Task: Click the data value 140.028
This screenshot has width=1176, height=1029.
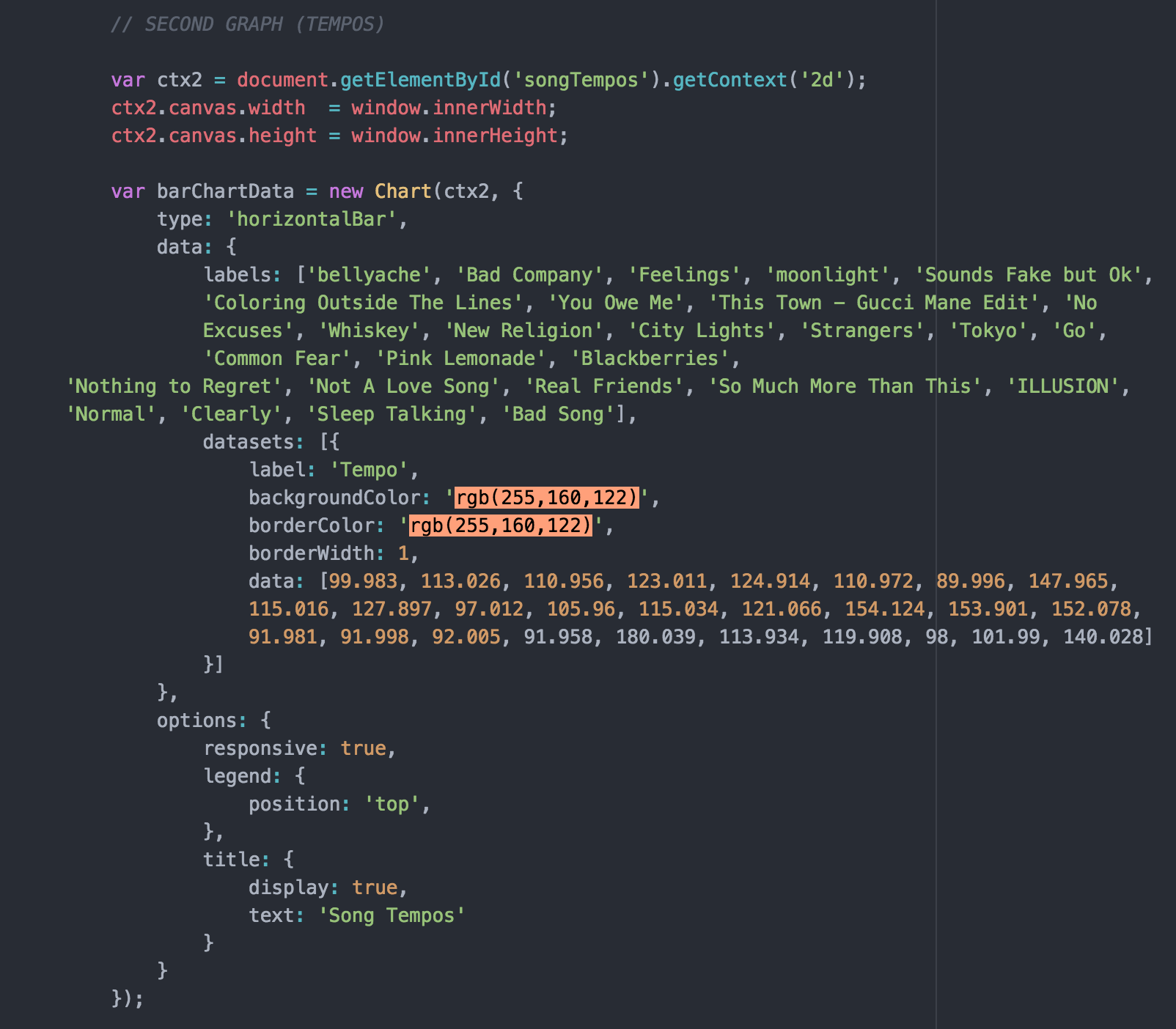Action: click(x=1103, y=637)
